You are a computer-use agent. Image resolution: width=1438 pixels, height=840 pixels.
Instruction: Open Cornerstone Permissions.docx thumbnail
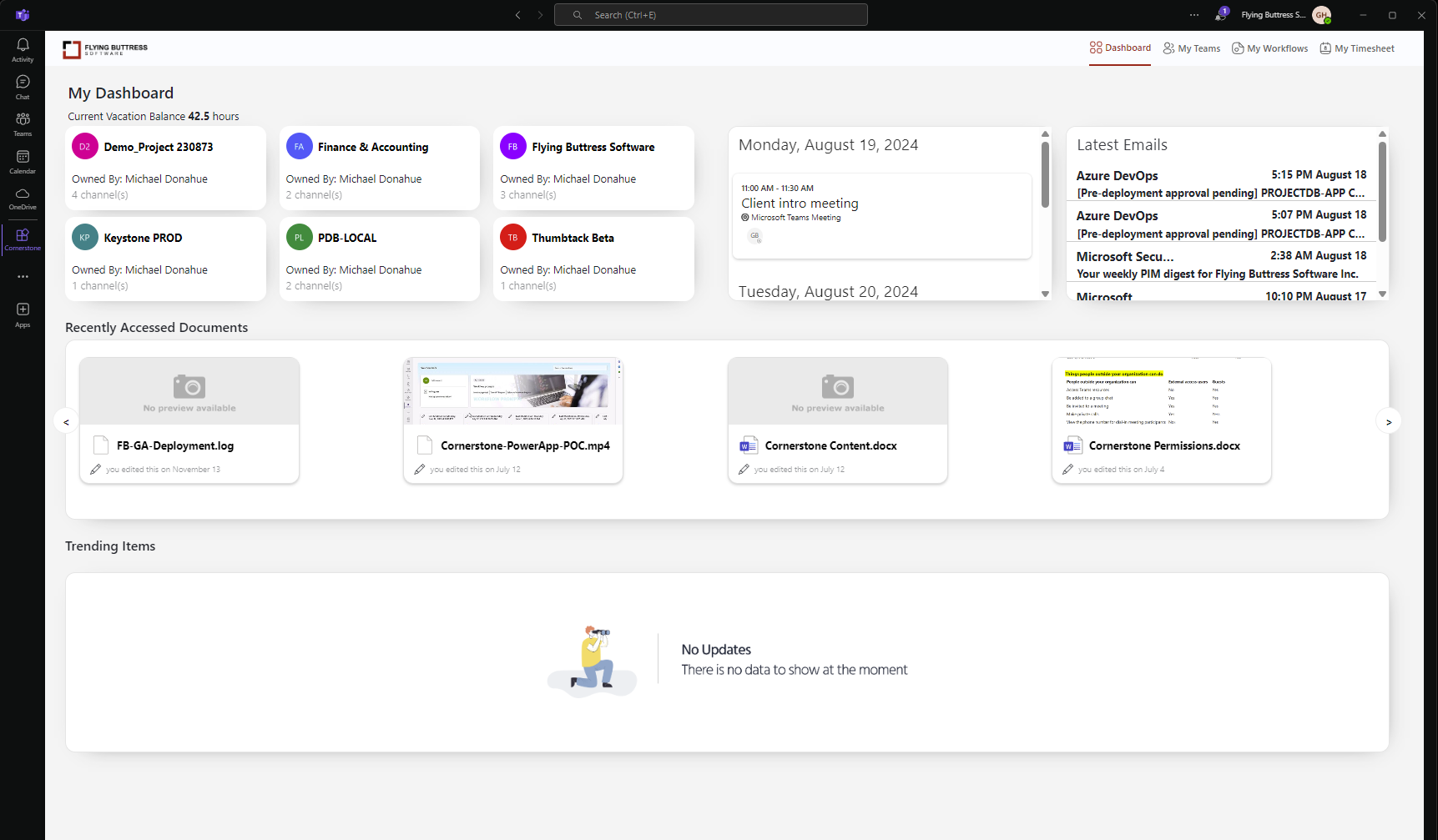pyautogui.click(x=1161, y=391)
